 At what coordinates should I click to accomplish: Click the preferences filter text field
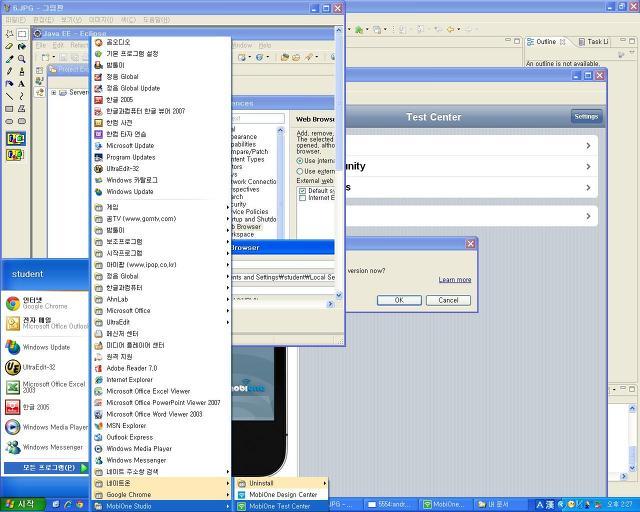[x=258, y=119]
